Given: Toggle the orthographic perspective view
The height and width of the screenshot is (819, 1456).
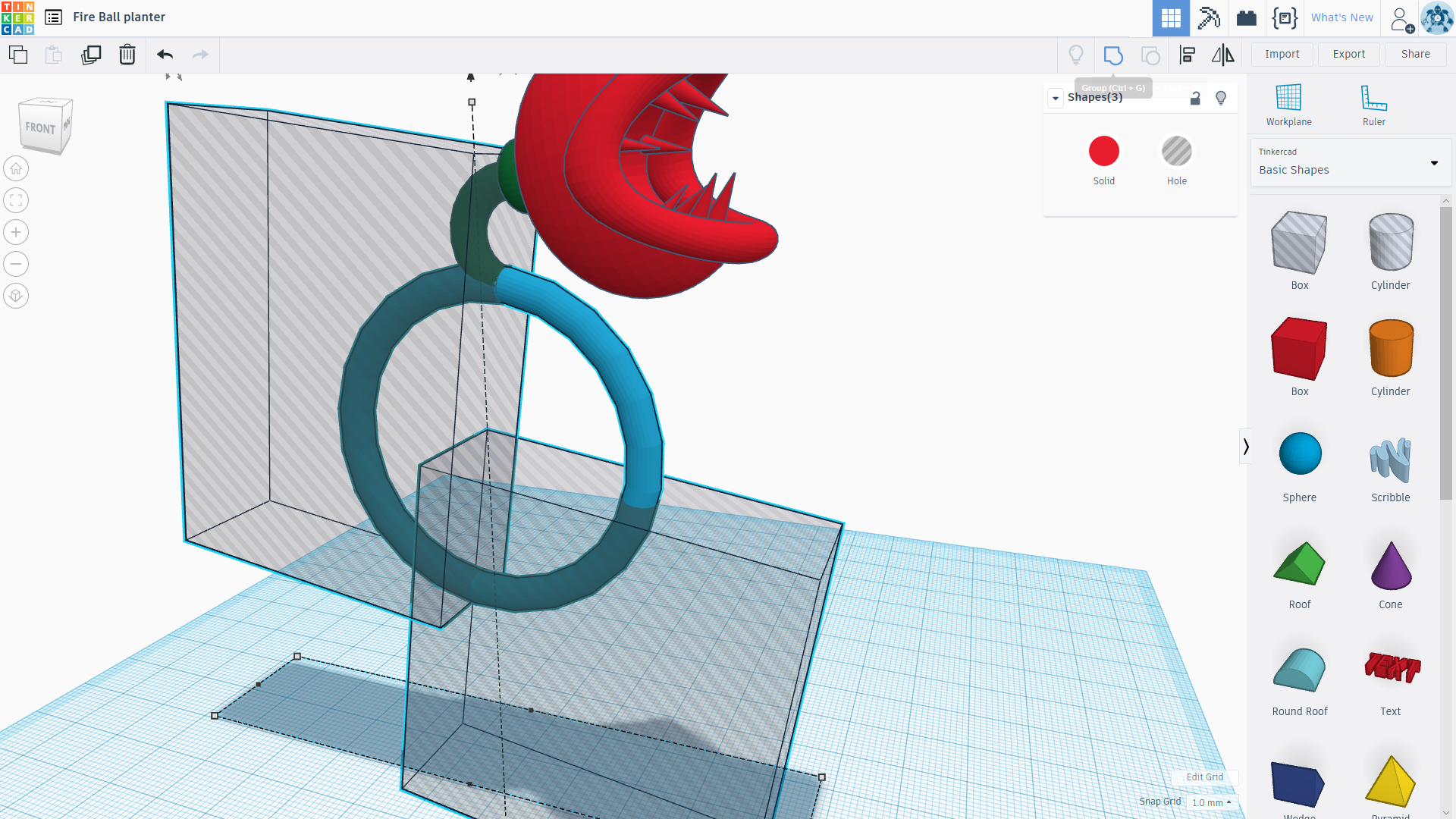Looking at the screenshot, I should (x=16, y=296).
